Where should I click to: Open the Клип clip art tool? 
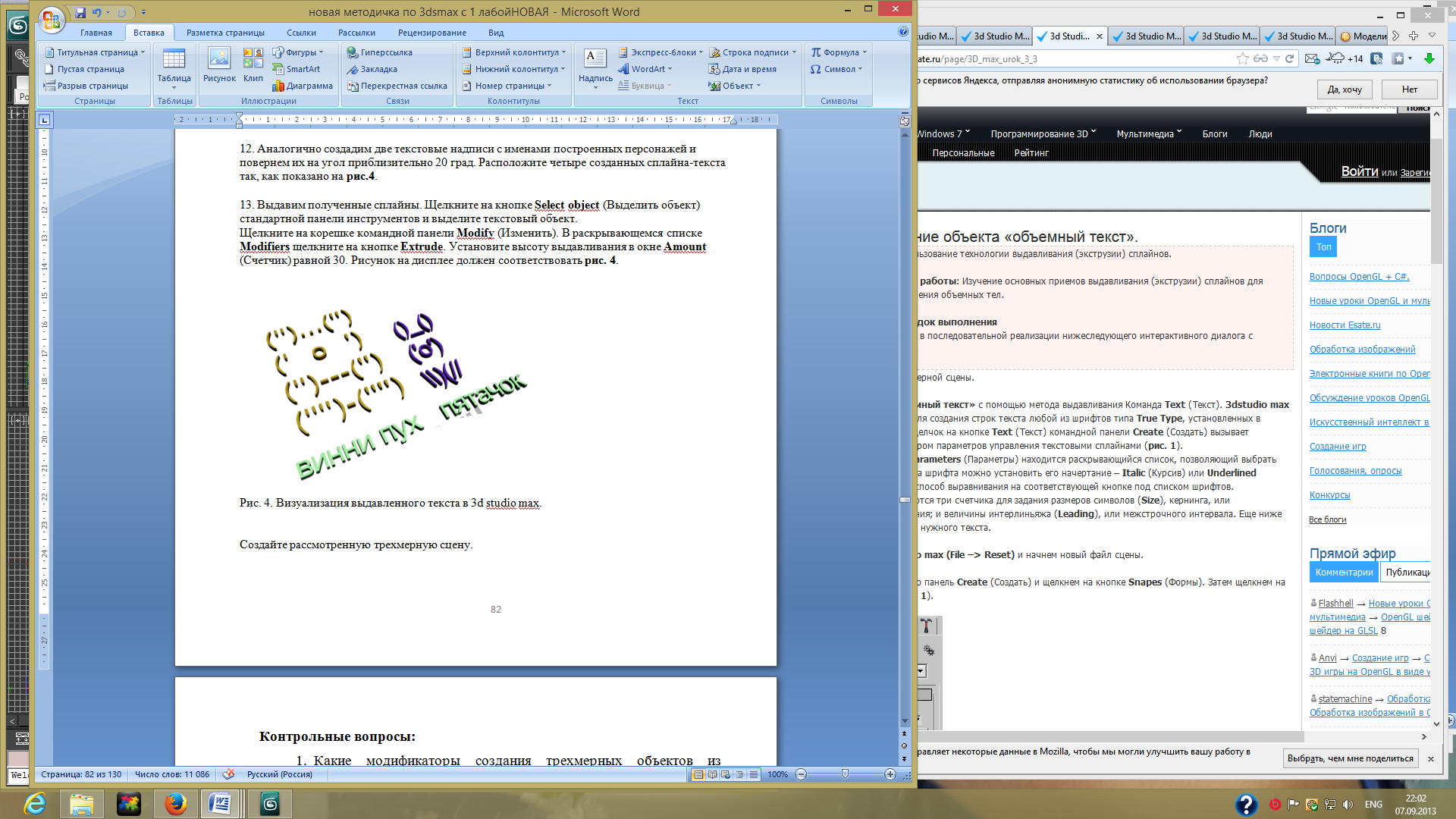click(253, 65)
